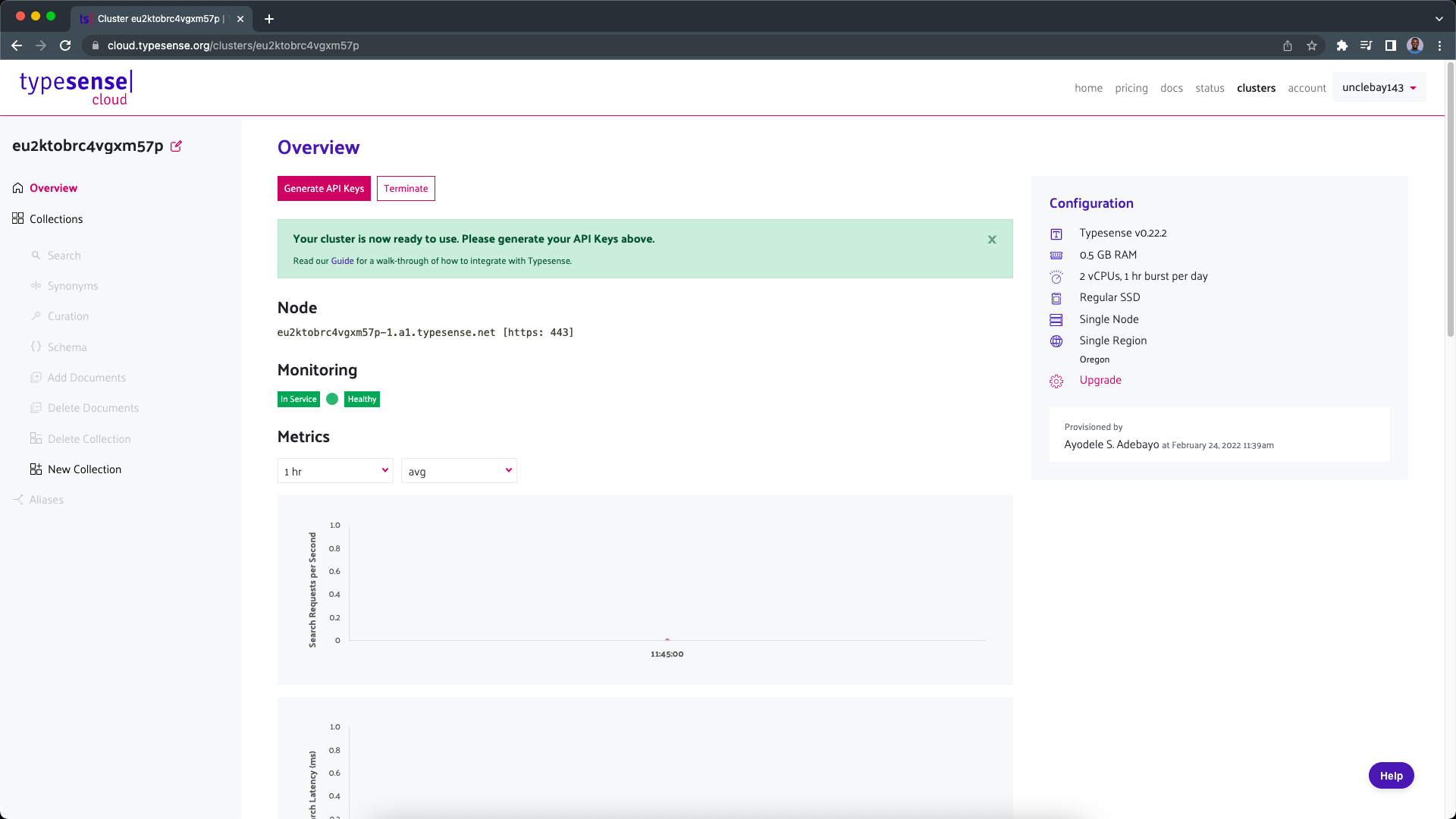
Task: Dismiss the cluster ready notification banner
Action: point(992,240)
